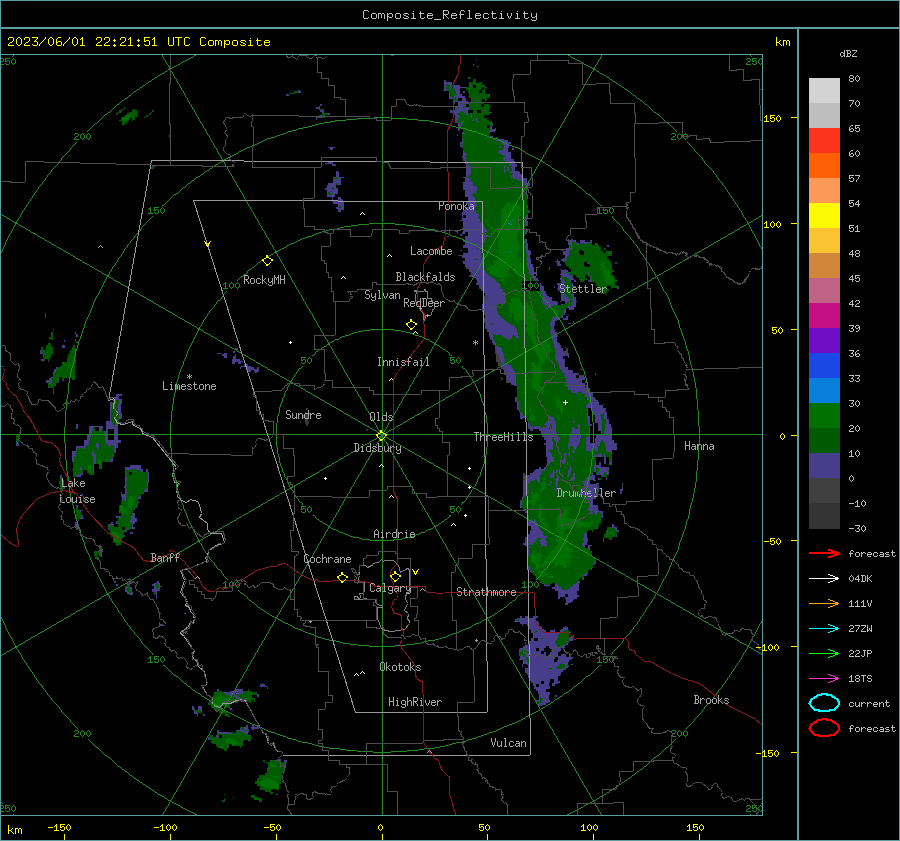
Task: Click the Limestone label
Action: tap(189, 386)
